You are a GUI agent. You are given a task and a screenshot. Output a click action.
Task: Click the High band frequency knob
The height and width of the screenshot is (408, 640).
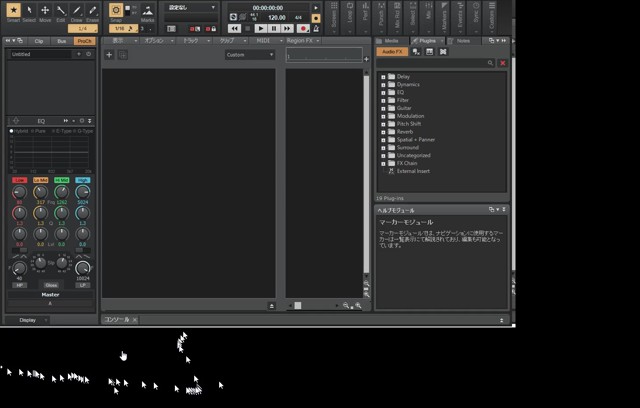point(83,192)
